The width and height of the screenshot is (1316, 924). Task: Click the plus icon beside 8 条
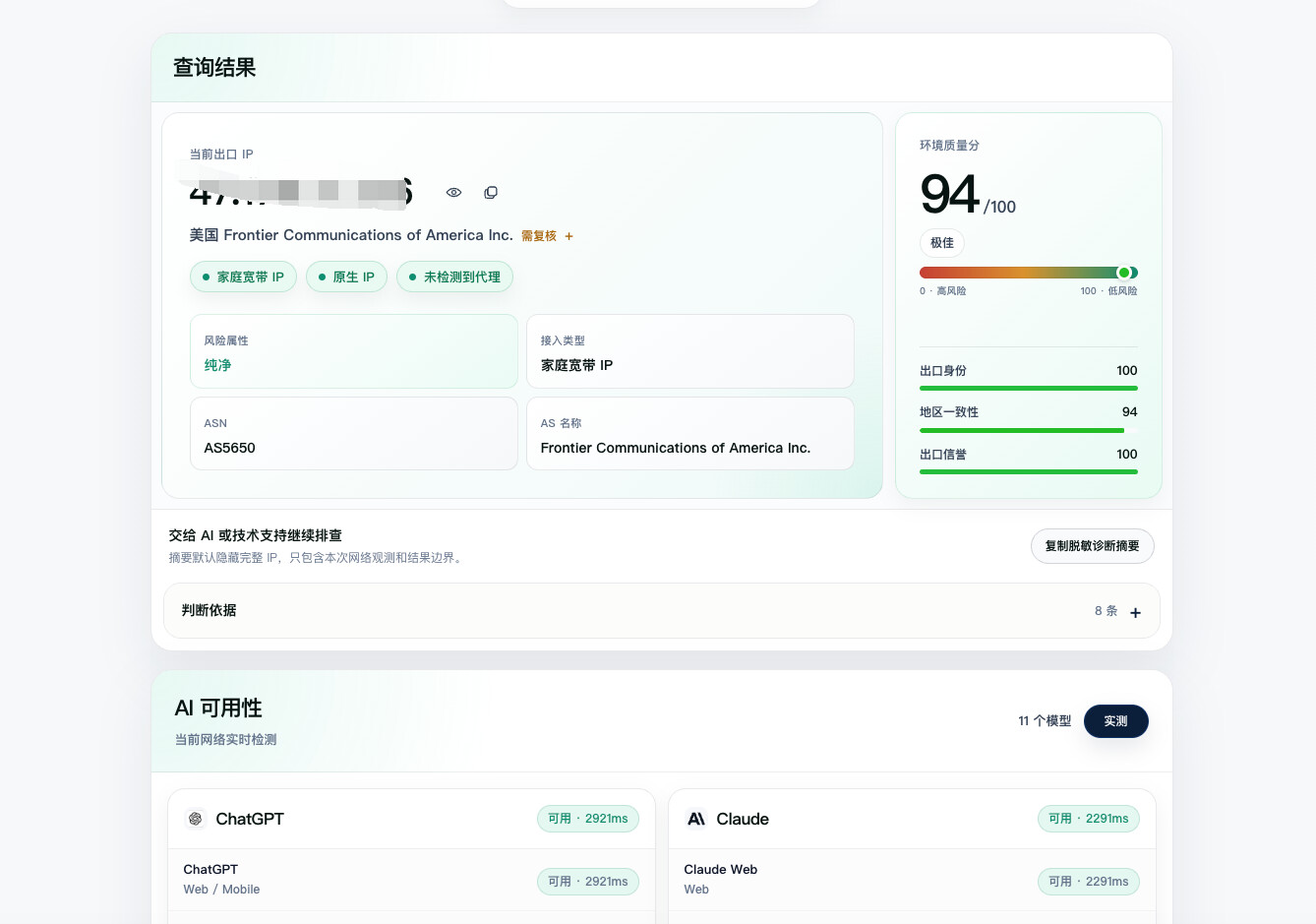click(x=1135, y=612)
